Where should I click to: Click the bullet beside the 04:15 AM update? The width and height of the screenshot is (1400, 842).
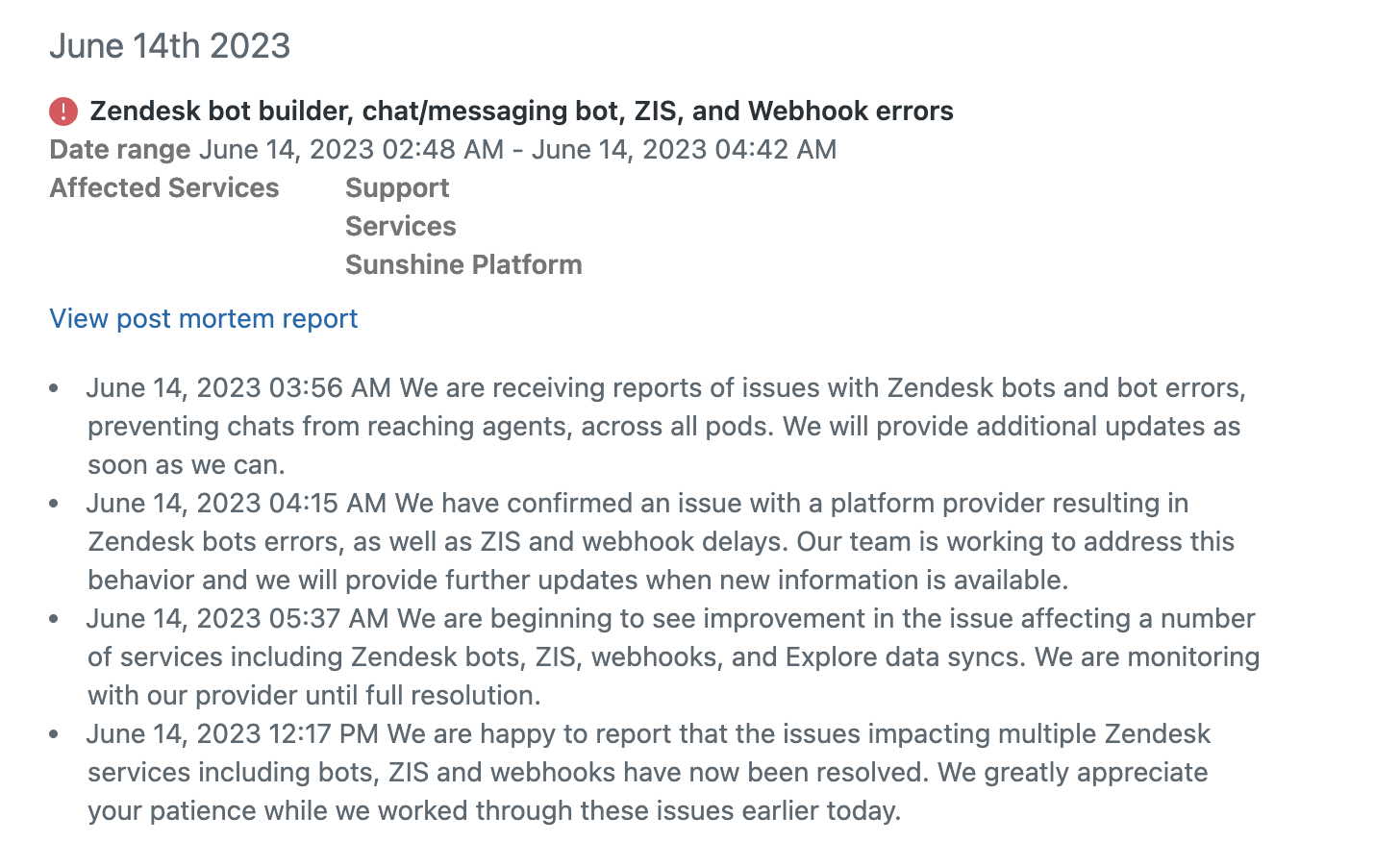[x=54, y=504]
